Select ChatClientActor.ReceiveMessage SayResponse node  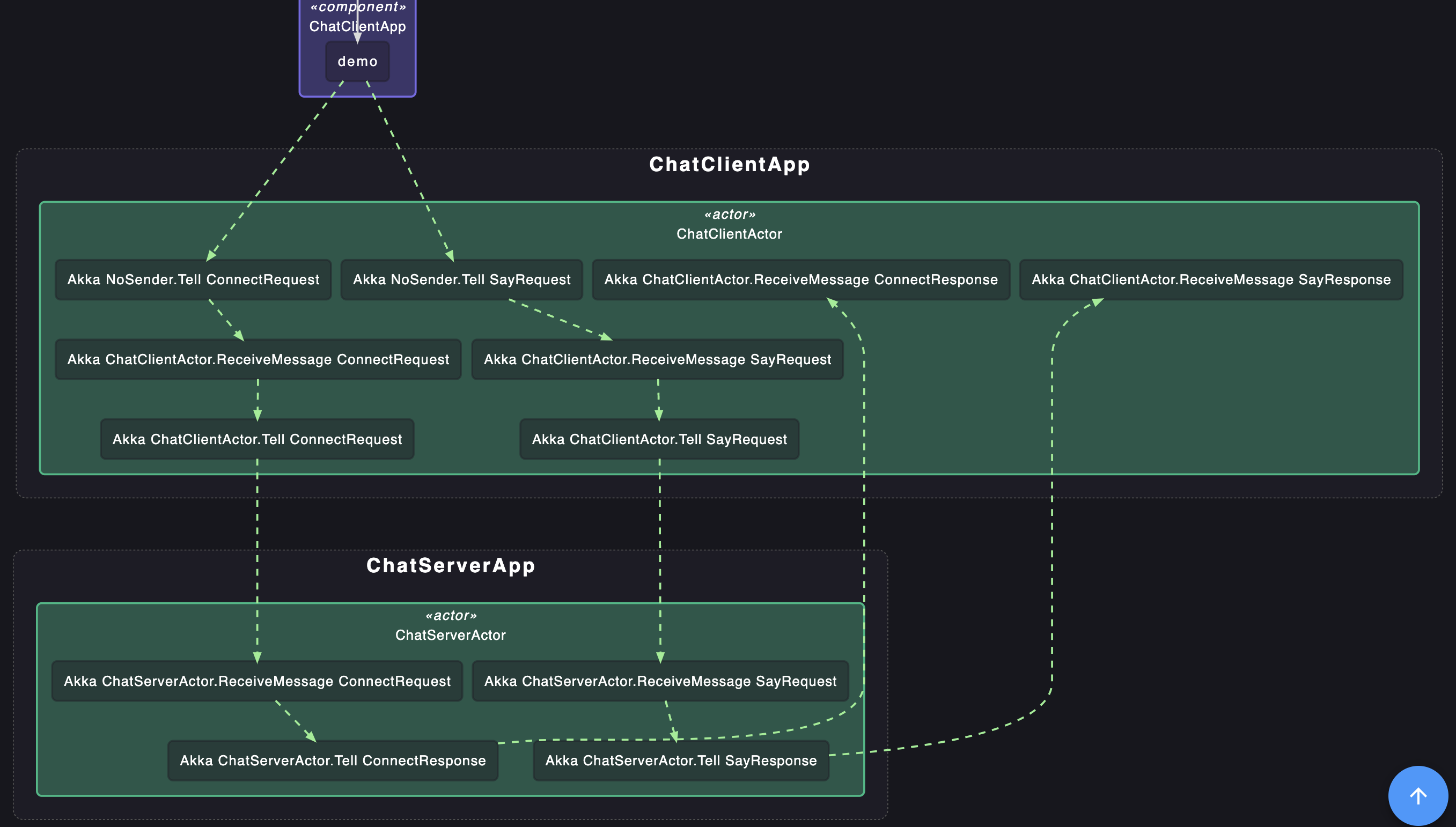click(1211, 279)
